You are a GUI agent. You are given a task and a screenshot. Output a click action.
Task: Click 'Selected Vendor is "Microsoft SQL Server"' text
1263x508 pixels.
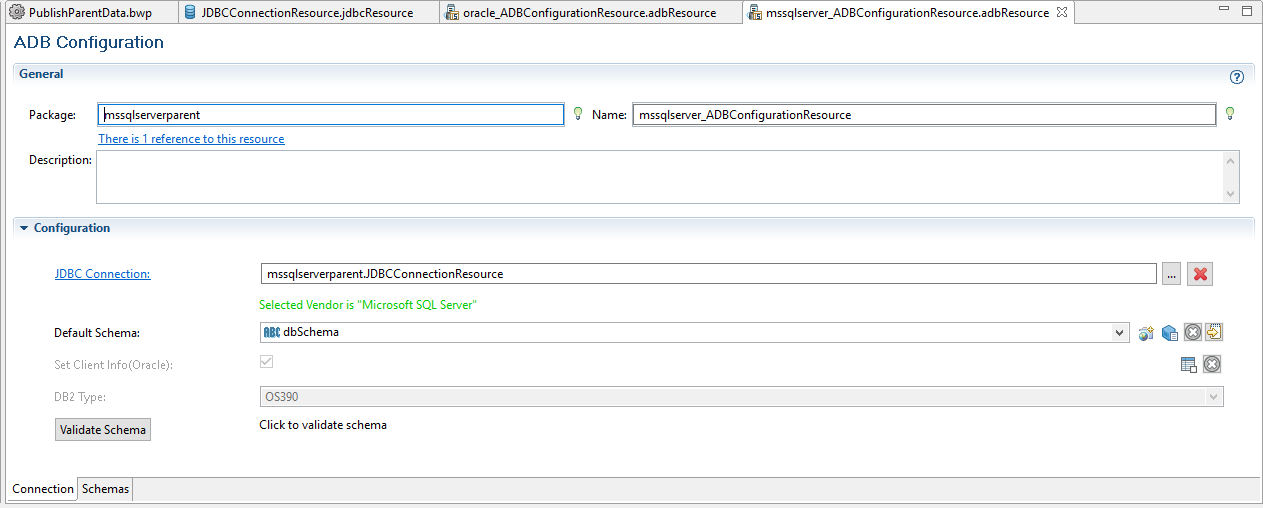pyautogui.click(x=368, y=305)
